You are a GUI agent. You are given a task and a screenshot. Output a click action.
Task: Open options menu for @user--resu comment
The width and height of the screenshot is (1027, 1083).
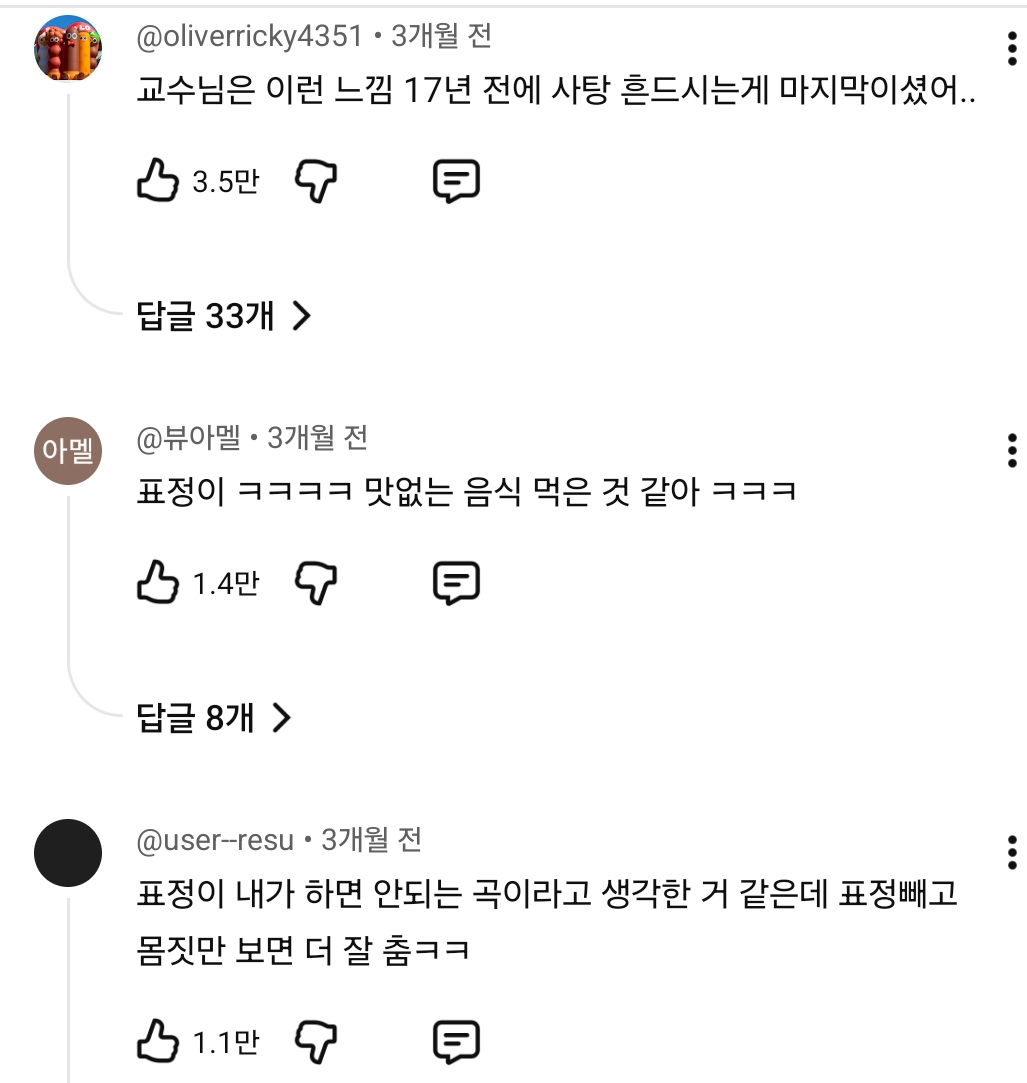click(1012, 852)
